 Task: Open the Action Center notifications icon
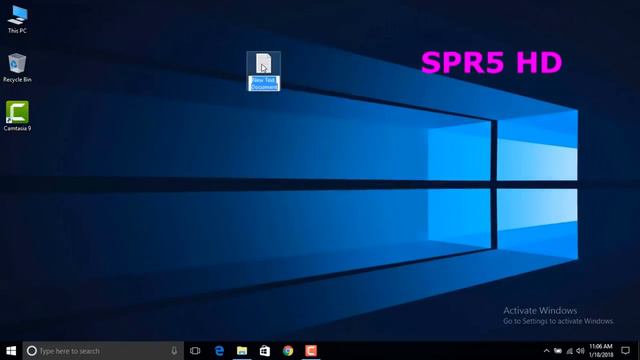[x=625, y=351]
